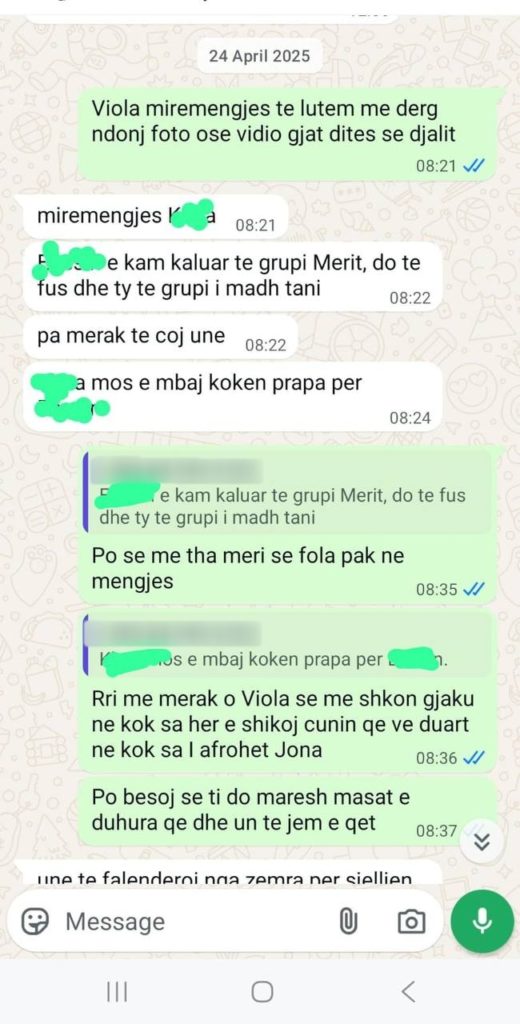
Task: Jump to latest messages with double-chevron
Action: click(x=482, y=842)
